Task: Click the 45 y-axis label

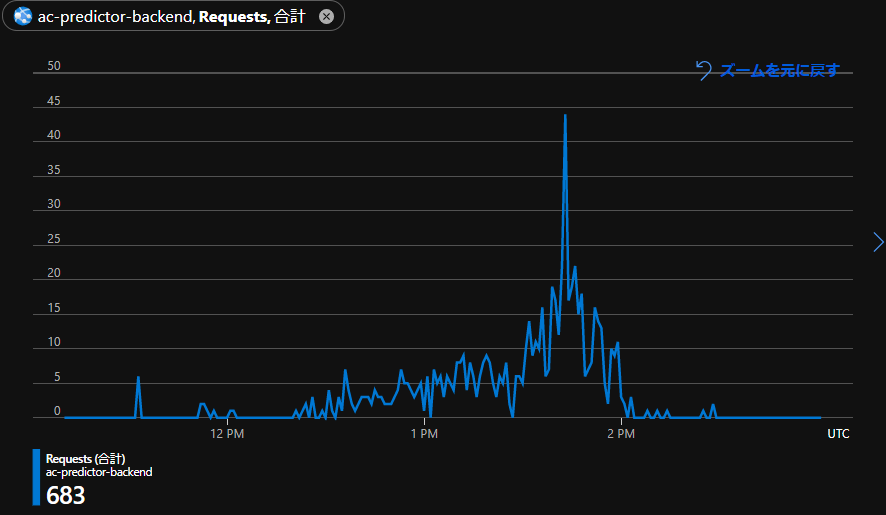Action: point(54,101)
